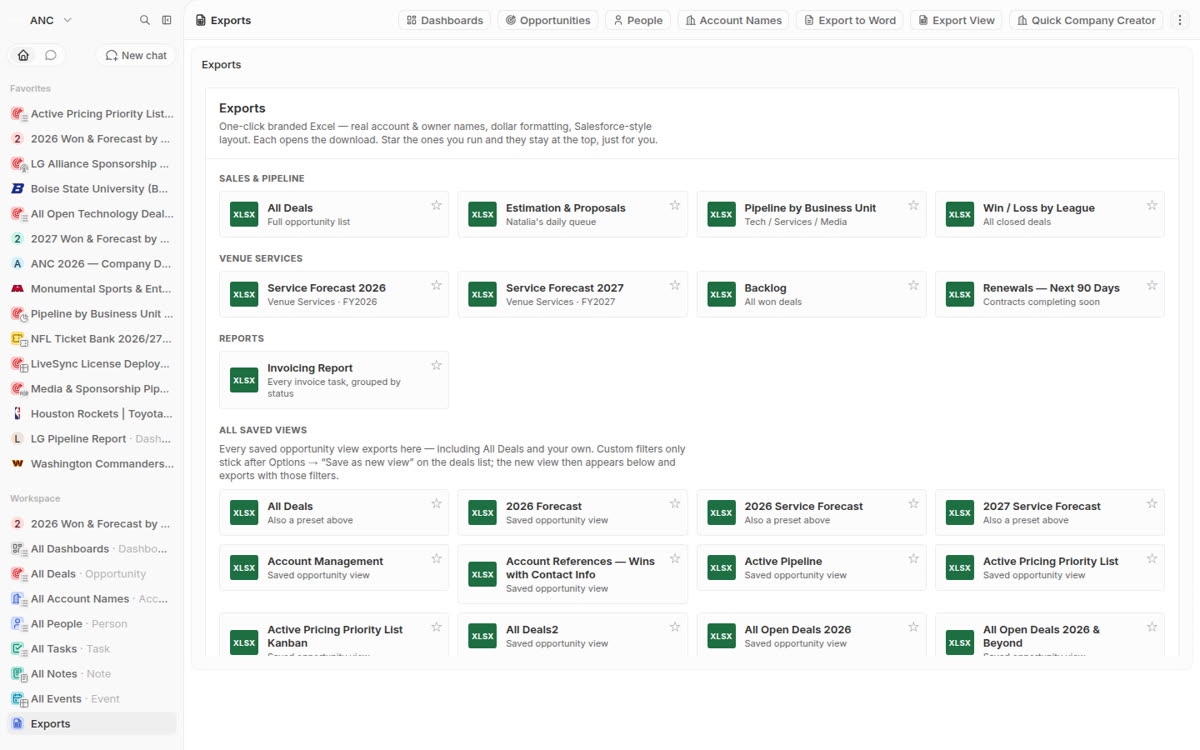Open Houston Rockets | Toyota favorite
Image resolution: width=1200 pixels, height=750 pixels.
coord(92,414)
